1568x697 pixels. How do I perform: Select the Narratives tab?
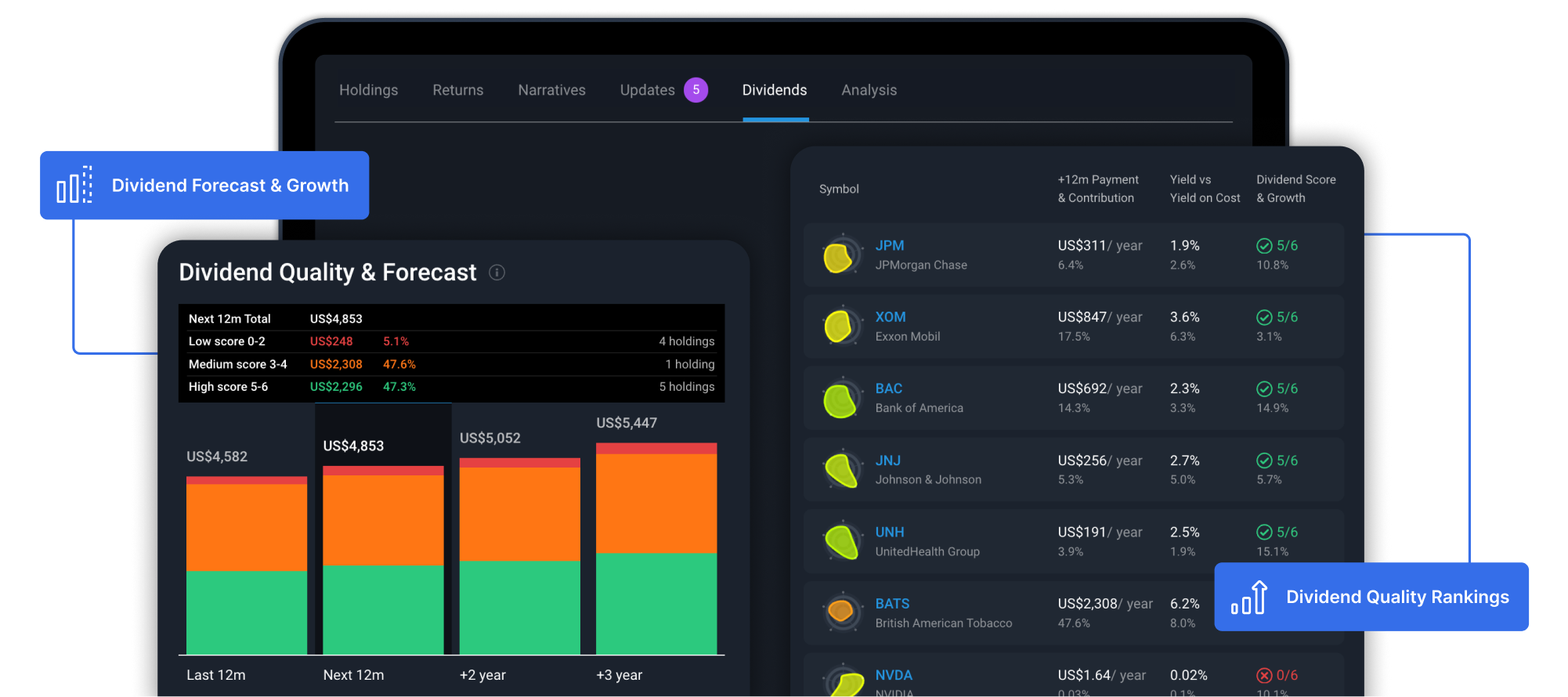[x=551, y=90]
